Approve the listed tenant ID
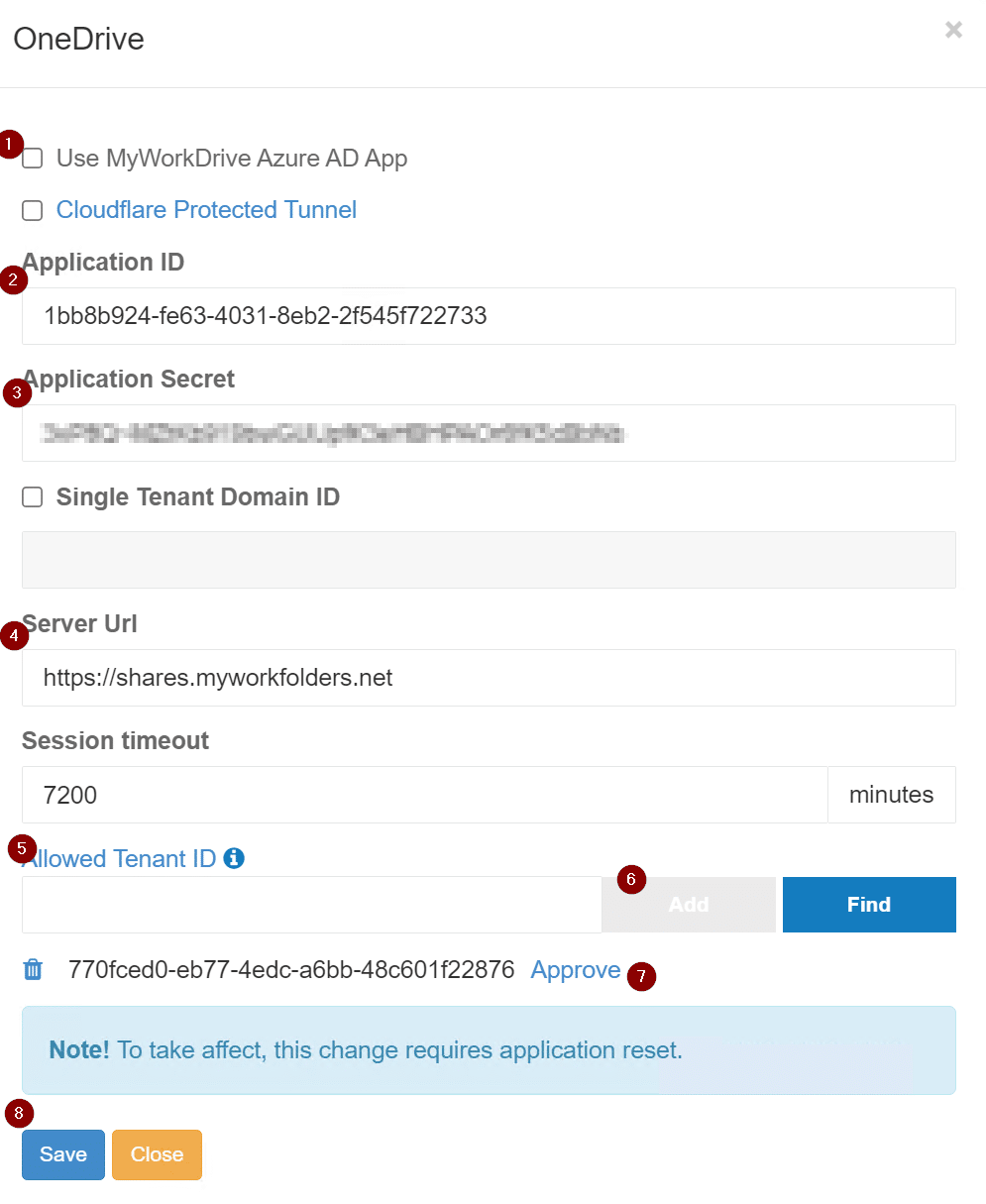Viewport: 986px width, 1204px height. (x=575, y=969)
